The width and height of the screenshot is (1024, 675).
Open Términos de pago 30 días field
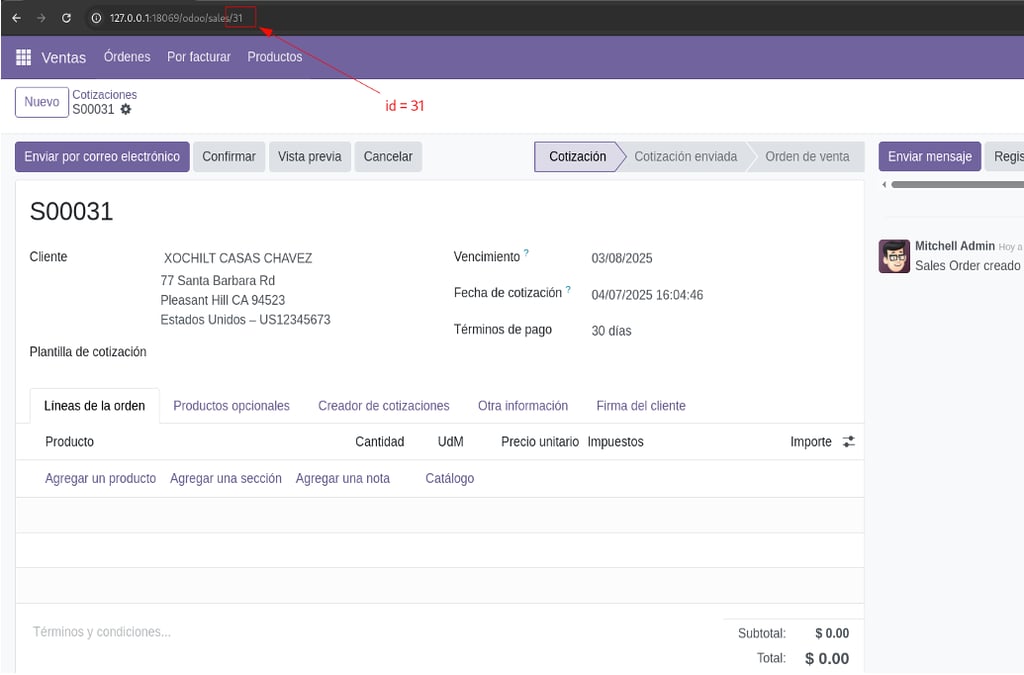click(611, 331)
